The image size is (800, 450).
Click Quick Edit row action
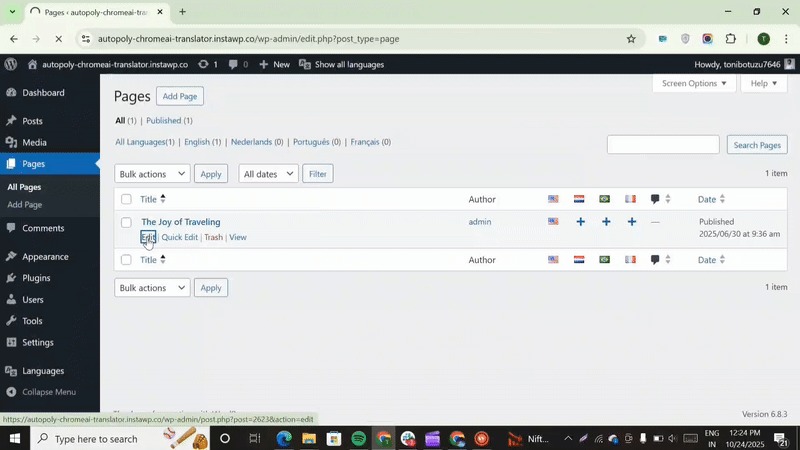point(180,237)
